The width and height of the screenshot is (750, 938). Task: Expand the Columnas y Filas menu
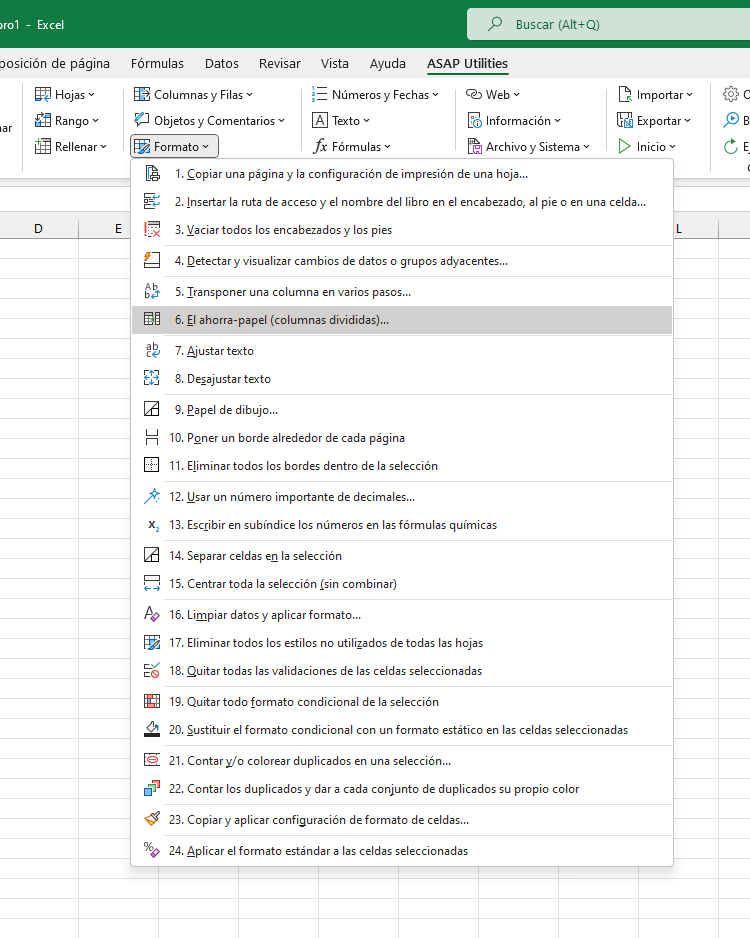193,95
